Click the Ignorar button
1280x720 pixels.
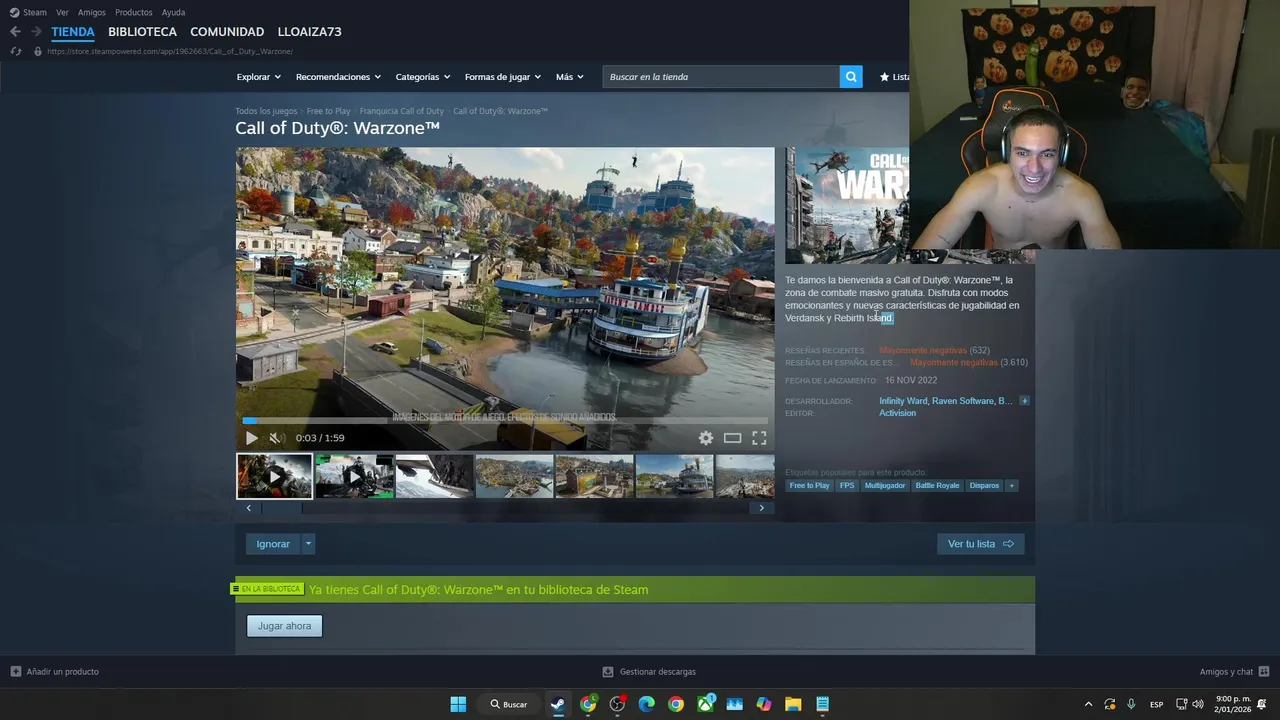click(x=273, y=544)
